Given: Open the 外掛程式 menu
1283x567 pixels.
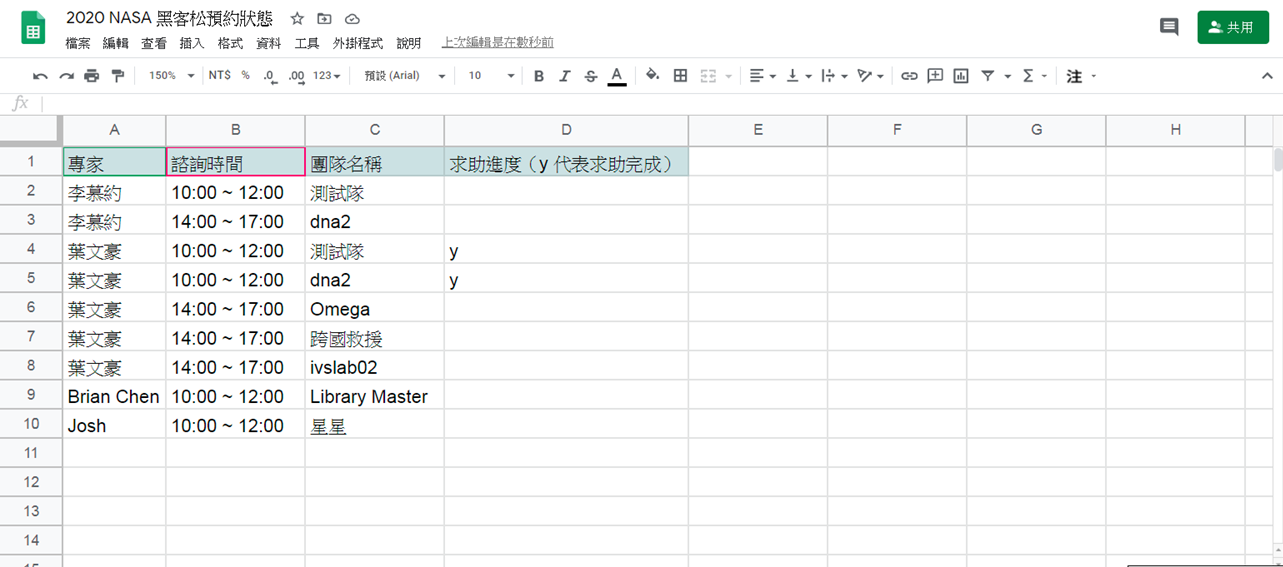Looking at the screenshot, I should 358,43.
